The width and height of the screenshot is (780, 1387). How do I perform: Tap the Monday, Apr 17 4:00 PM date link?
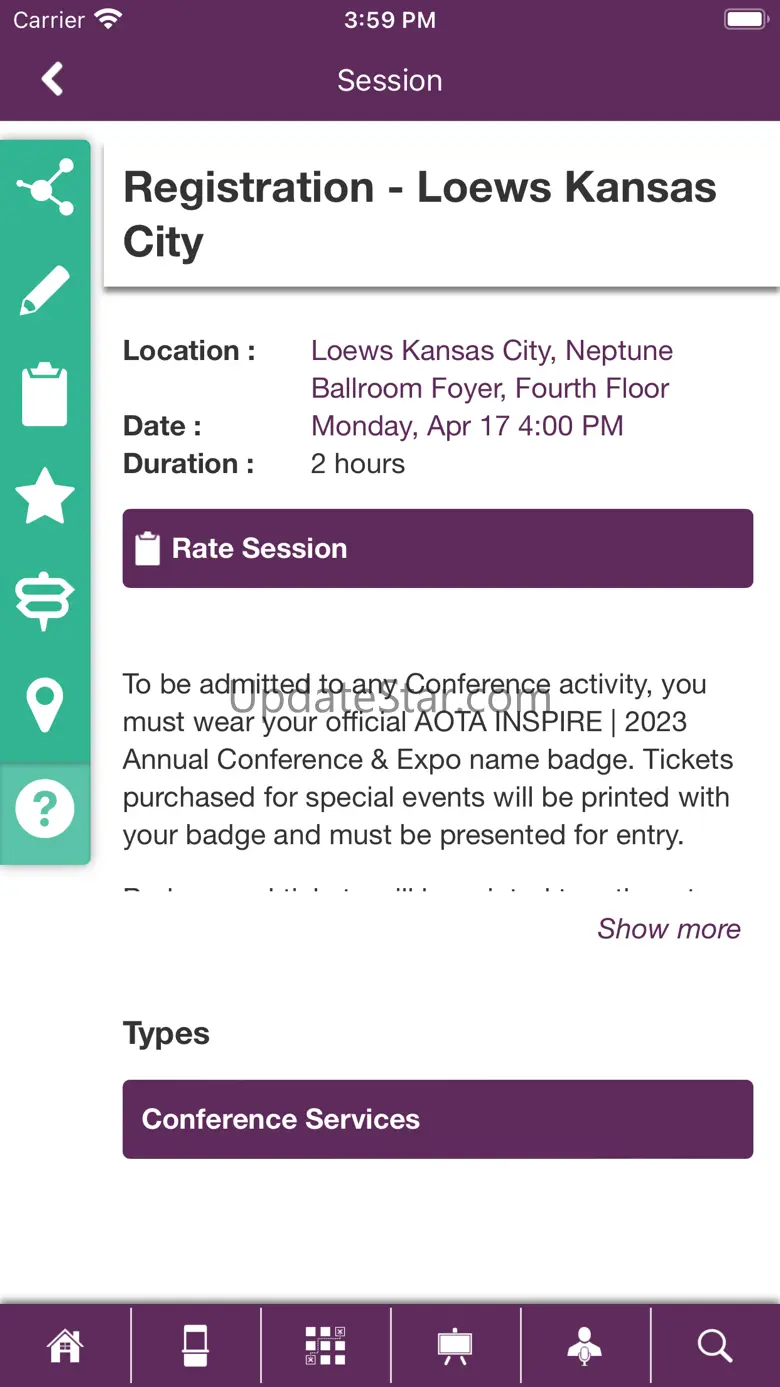pos(467,426)
